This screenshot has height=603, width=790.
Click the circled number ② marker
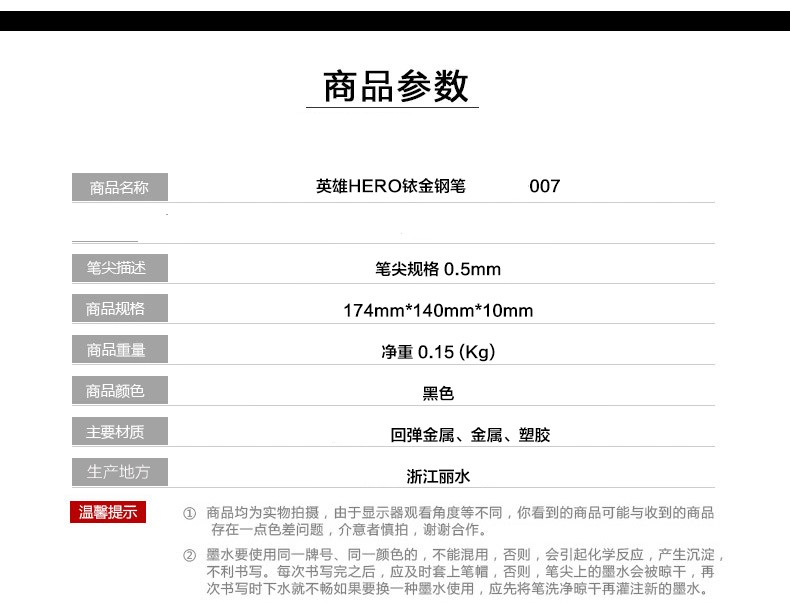pyautogui.click(x=189, y=555)
